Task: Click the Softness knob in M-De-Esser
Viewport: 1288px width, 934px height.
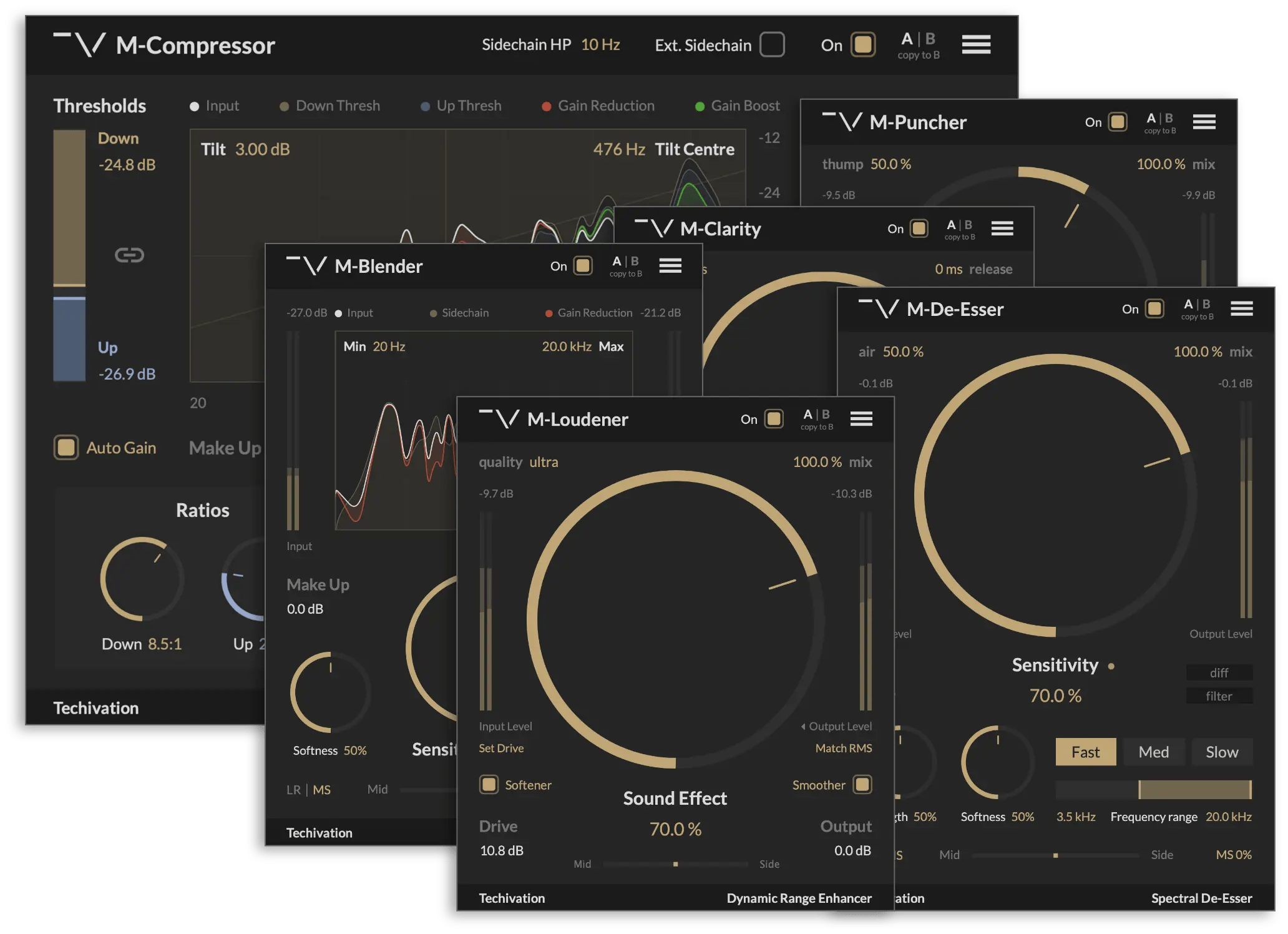Action: [998, 762]
